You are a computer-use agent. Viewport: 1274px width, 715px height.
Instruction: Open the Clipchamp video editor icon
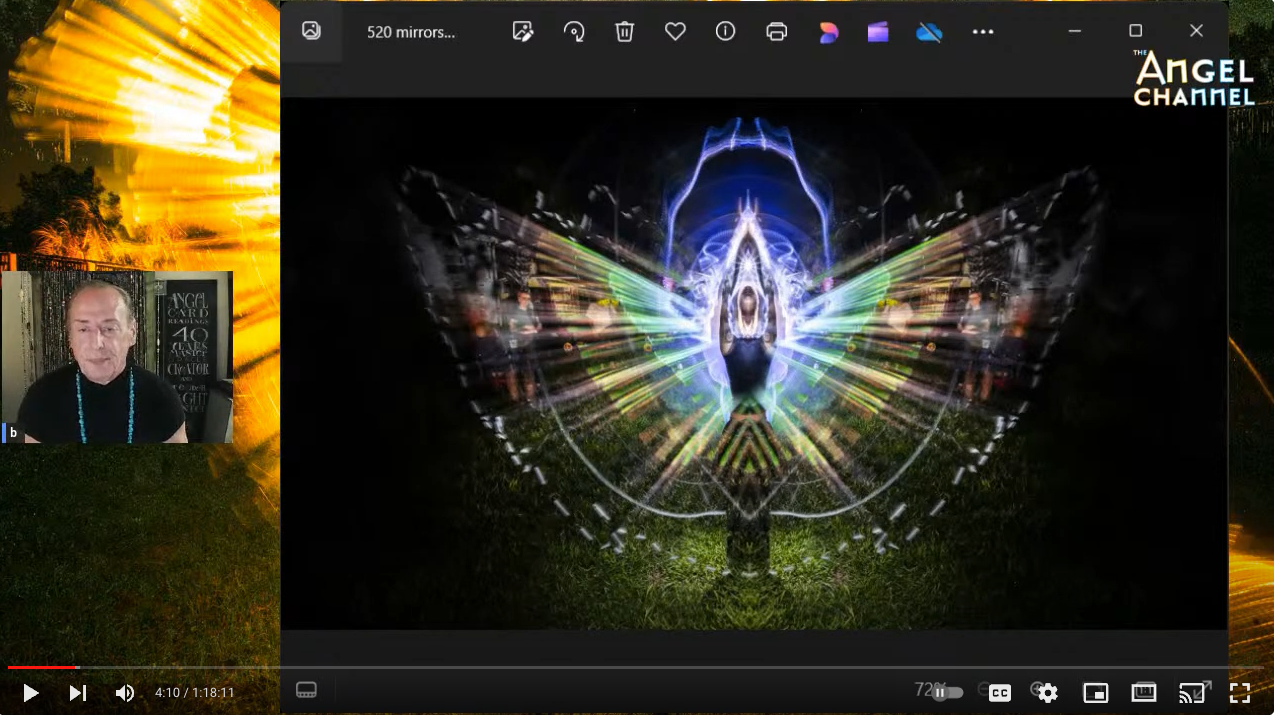click(878, 32)
